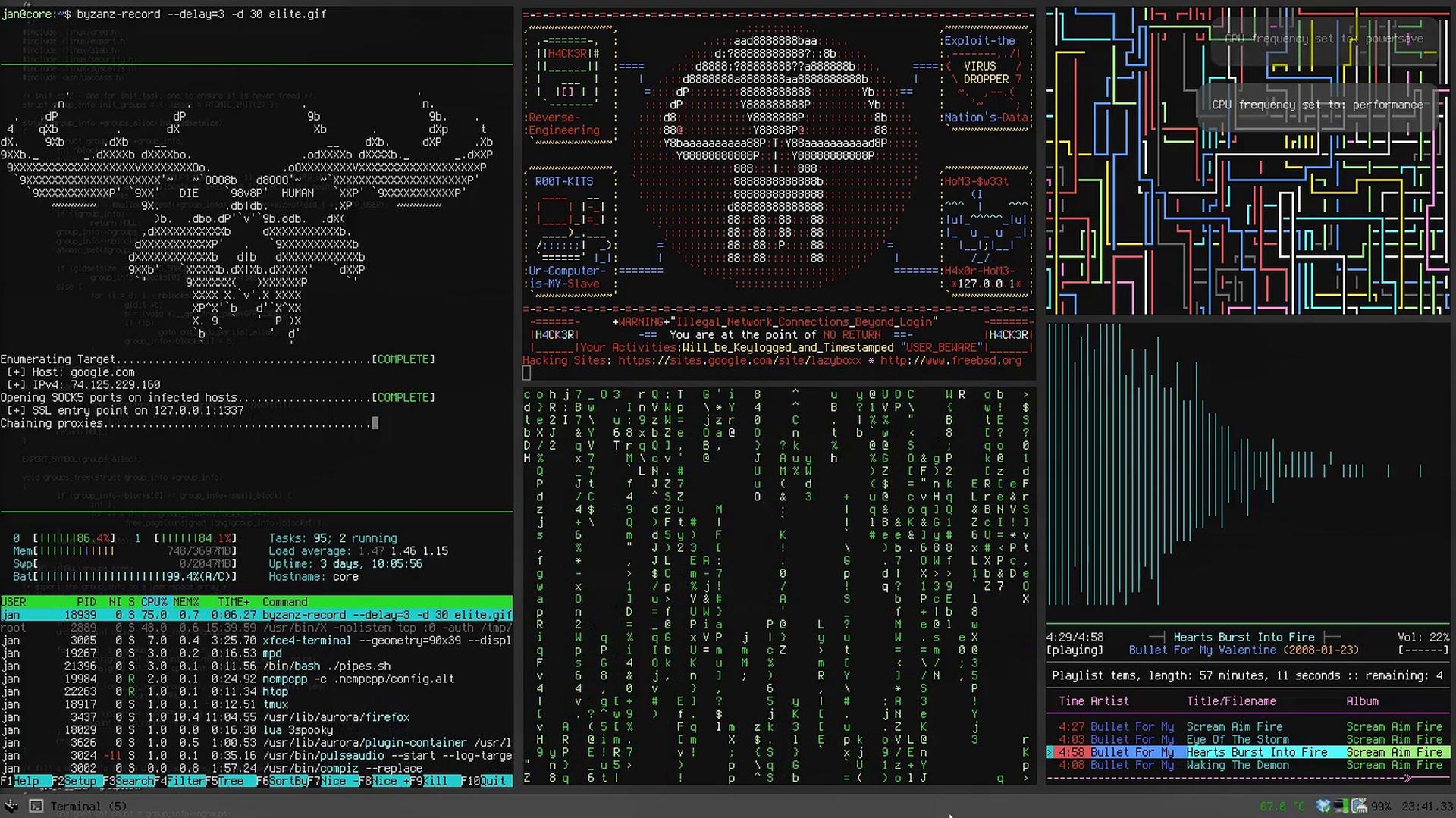
Task: Click the Load average text in htop
Action: coord(358,551)
